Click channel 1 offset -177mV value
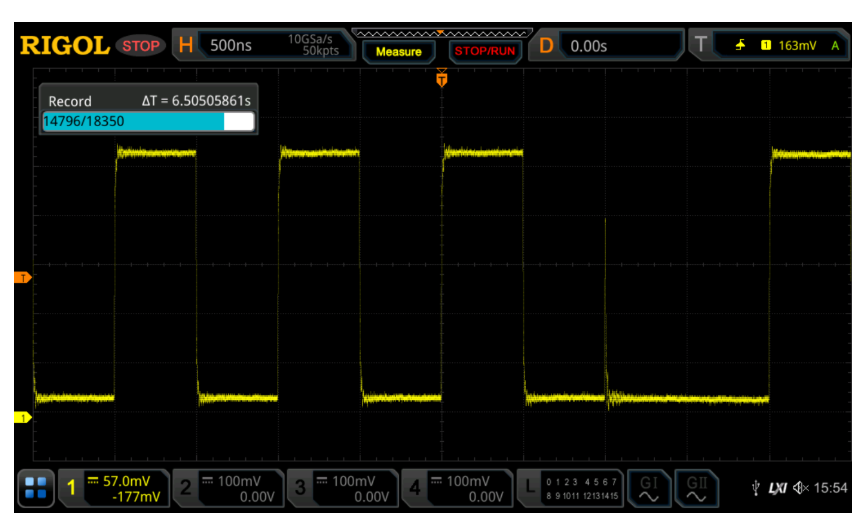This screenshot has width=865, height=528. click(x=136, y=497)
